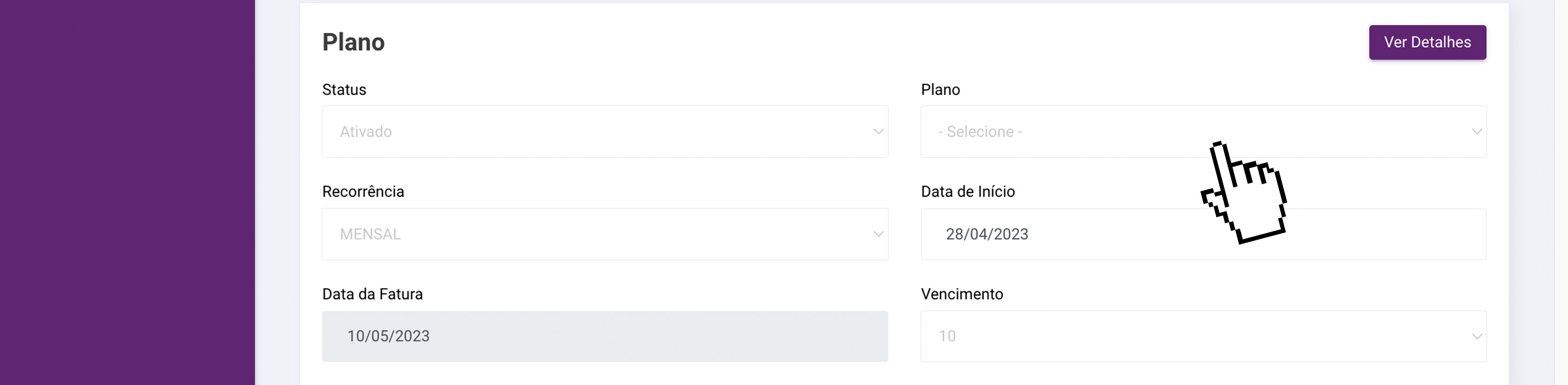The width and height of the screenshot is (1568, 385).
Task: Click the chevron arrow in the Recorrência field
Action: point(878,235)
